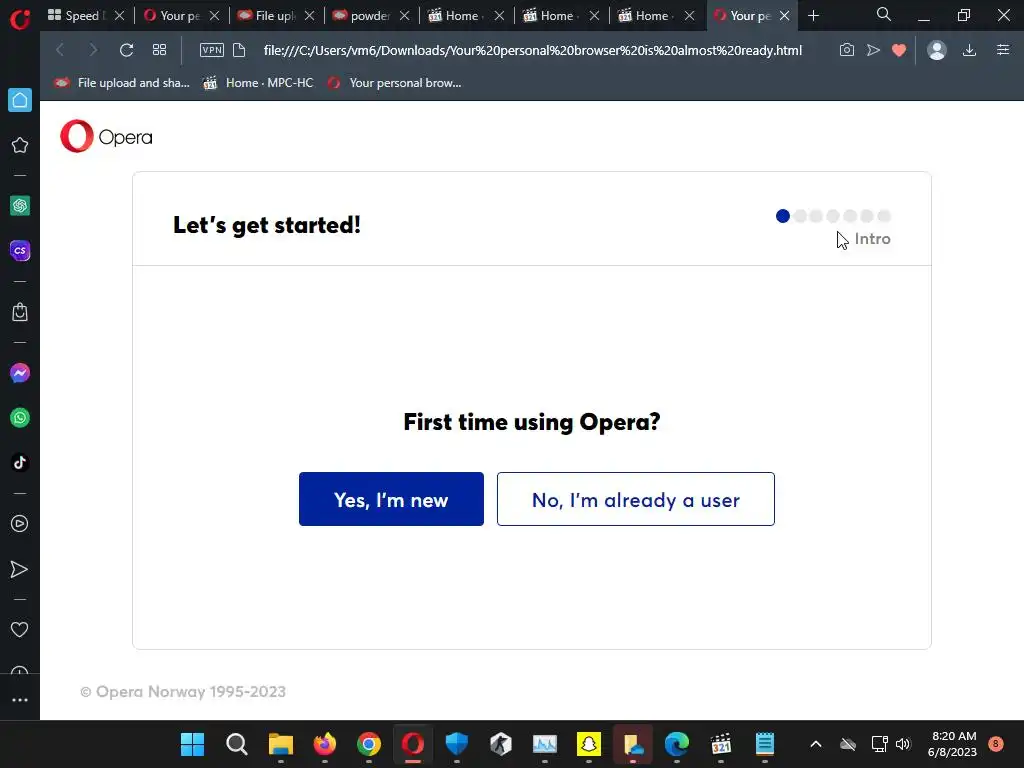Open MPC-HC 321 icon in taskbar

721,744
